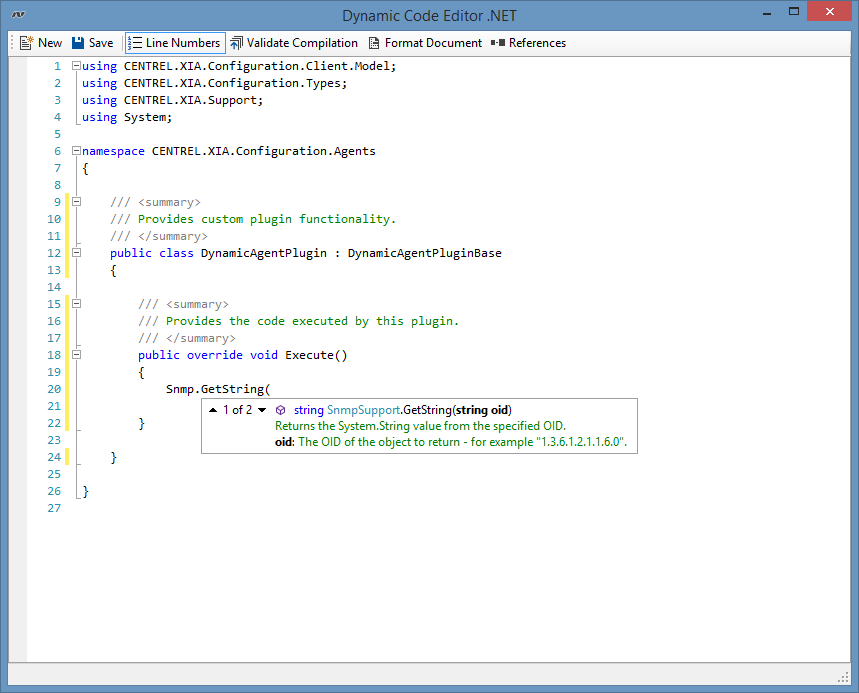Click on CENTREL.XIA.Support using line

(173, 100)
